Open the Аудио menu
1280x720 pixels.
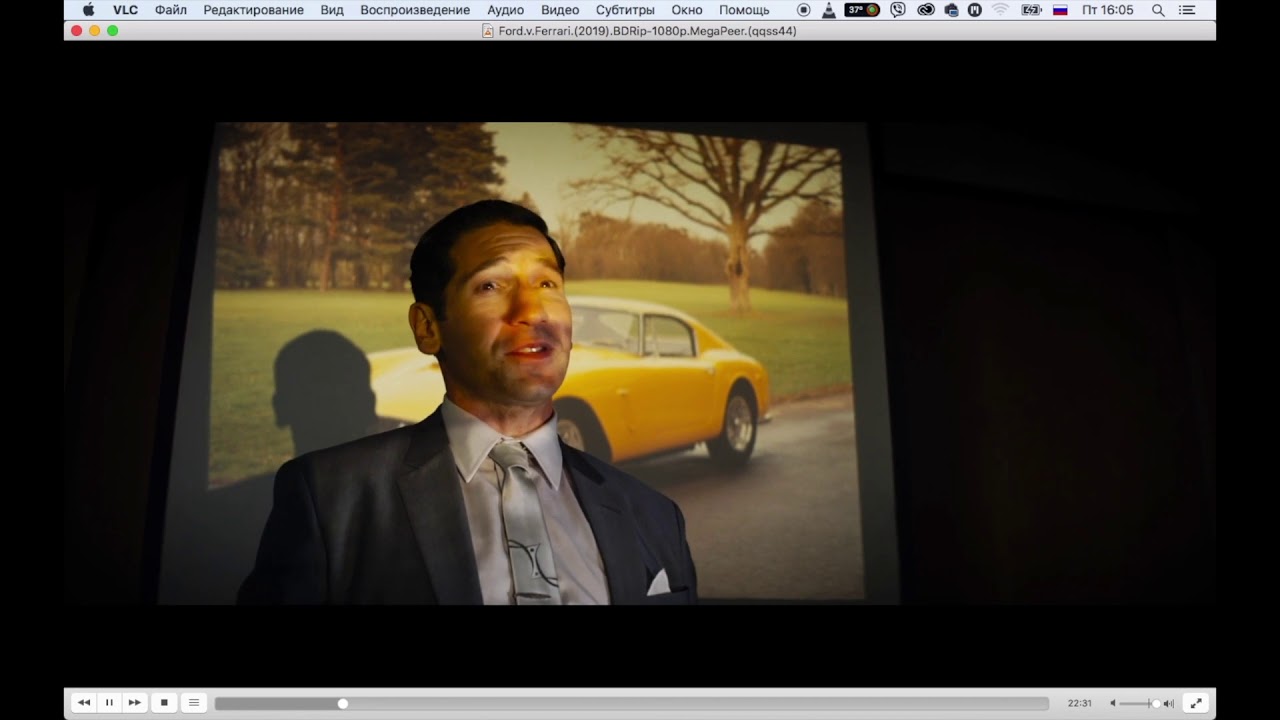tap(505, 10)
